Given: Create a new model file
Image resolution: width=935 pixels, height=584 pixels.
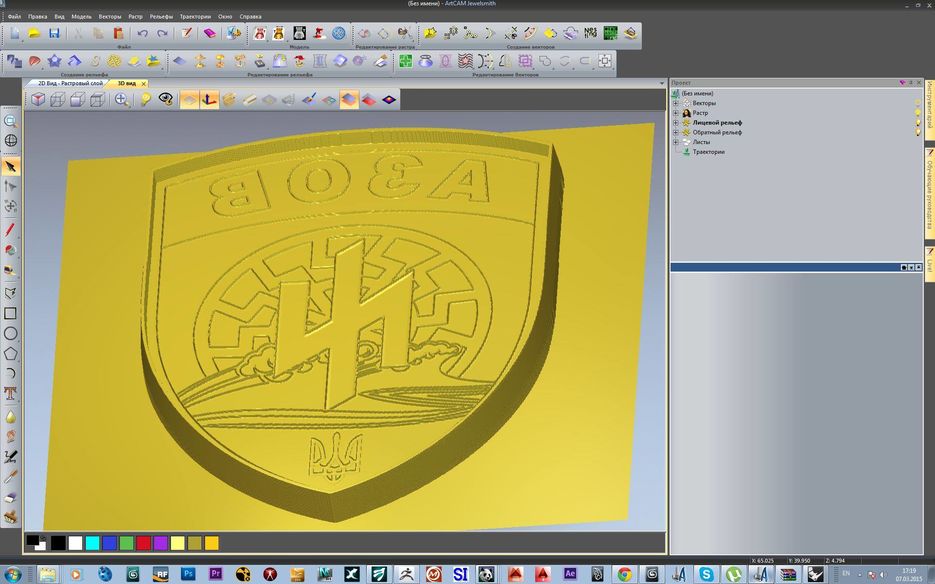Looking at the screenshot, I should 15,33.
